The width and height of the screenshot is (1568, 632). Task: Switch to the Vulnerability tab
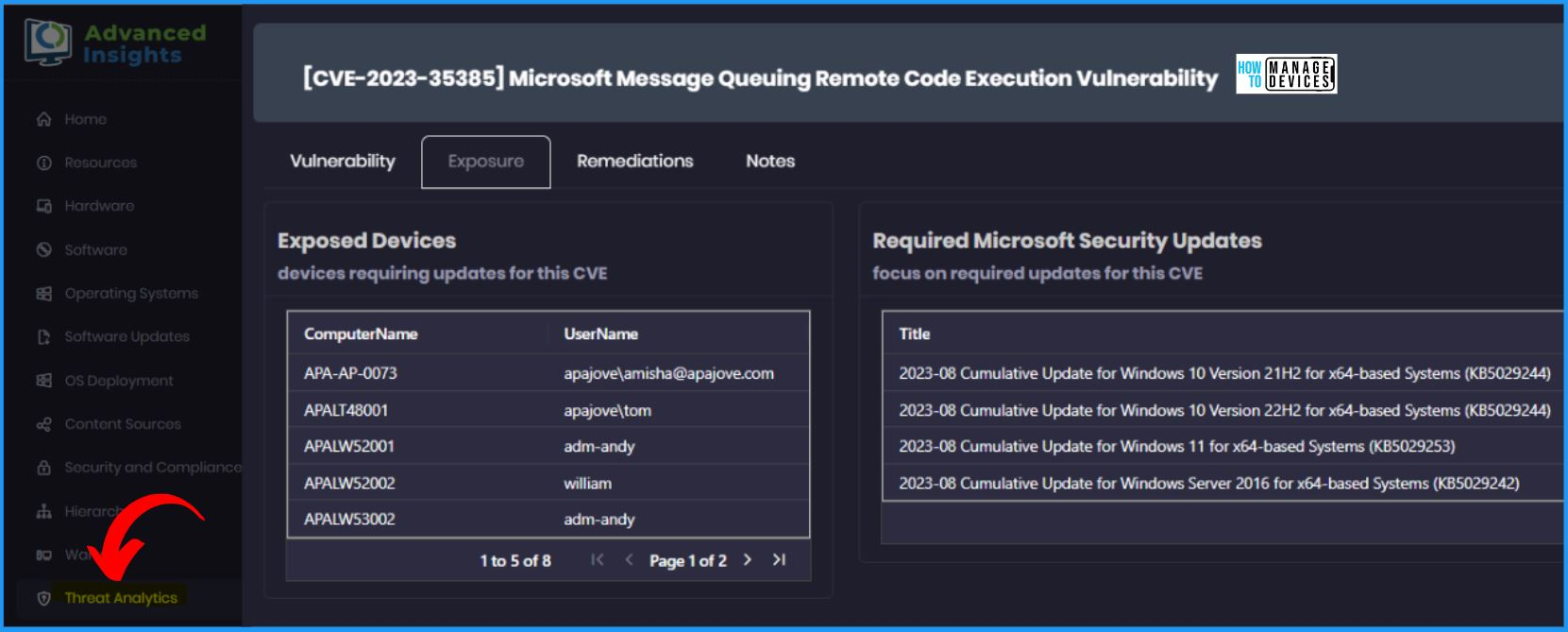point(343,162)
